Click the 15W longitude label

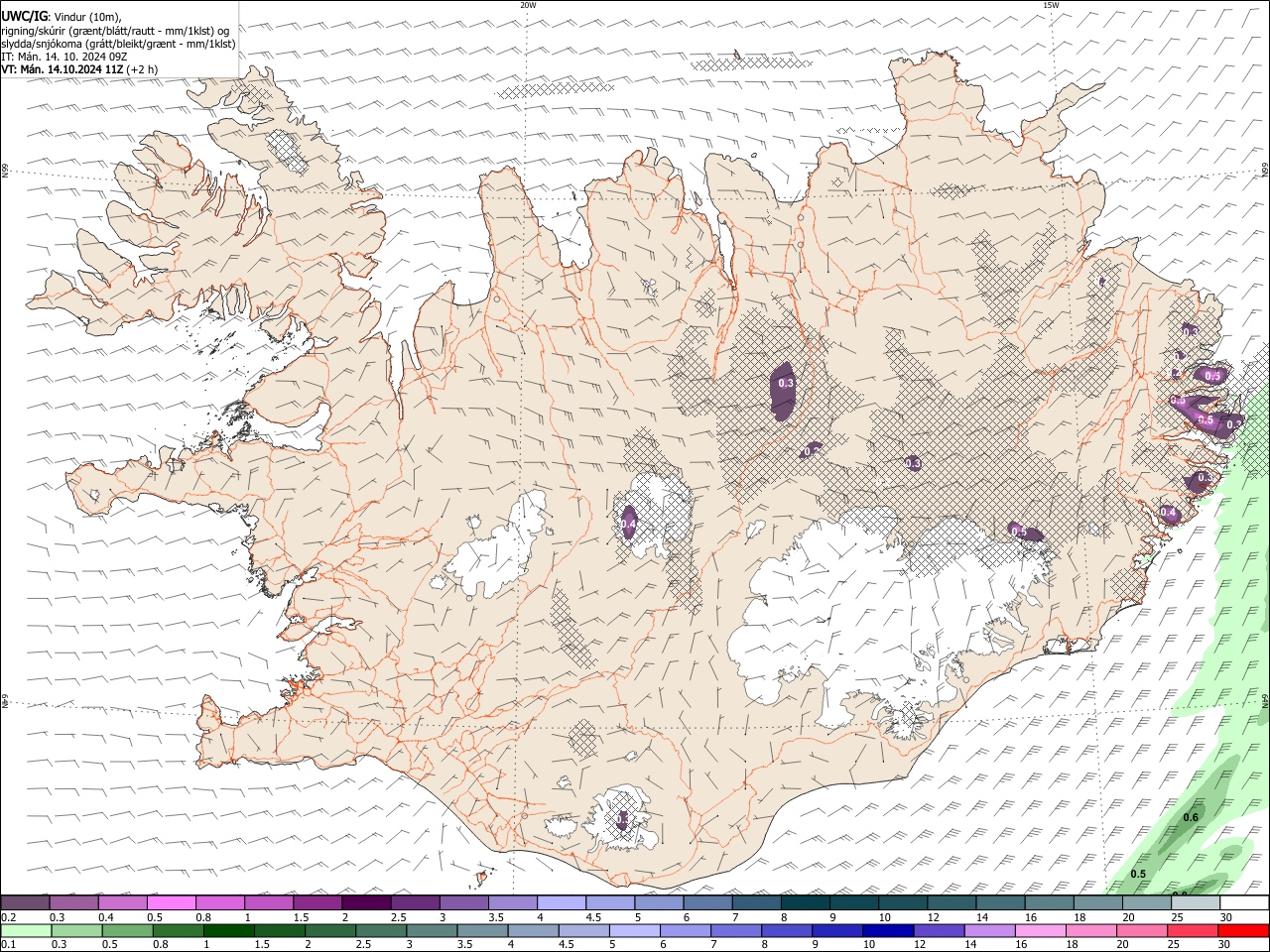pyautogui.click(x=1051, y=5)
